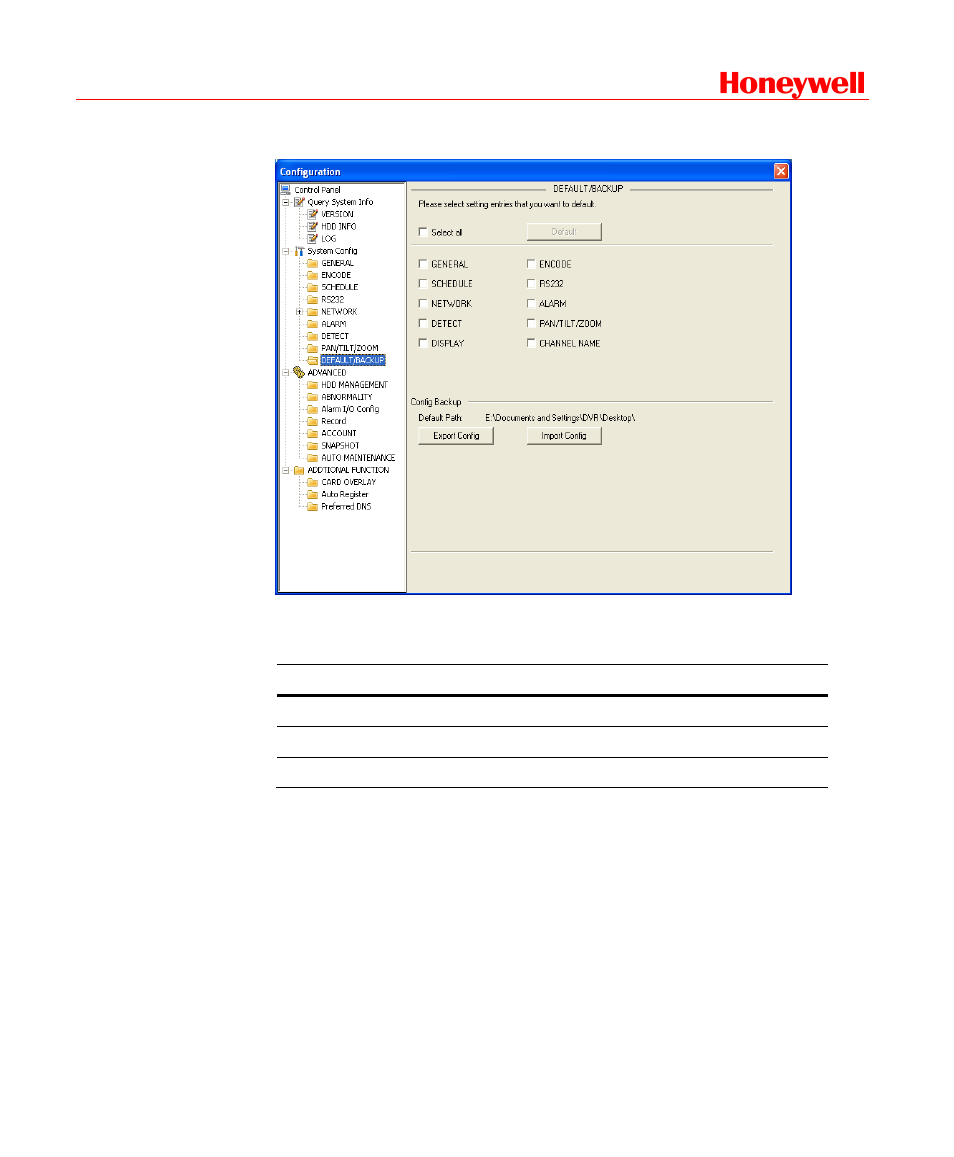954x1157 pixels.
Task: Click the SNAPSHOT folder icon
Action: 313,446
